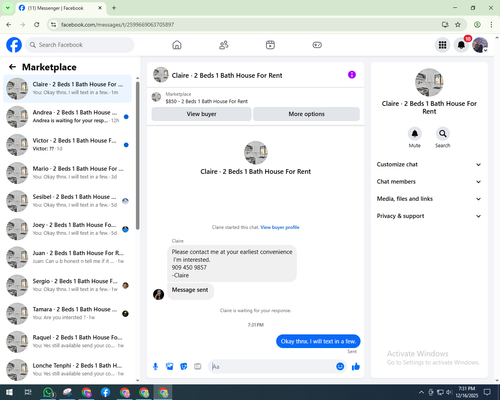Show hidden system tray icons
The width and height of the screenshot is (500, 400).
pyautogui.click(x=421, y=392)
